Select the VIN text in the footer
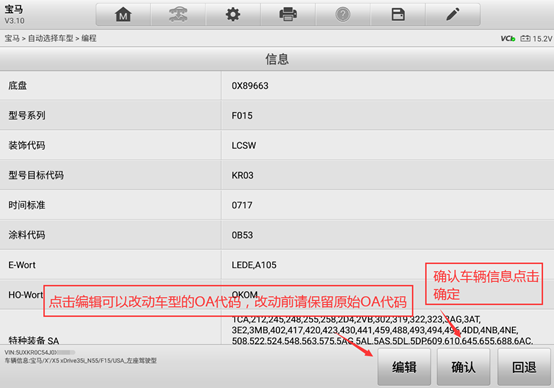The height and width of the screenshot is (388, 554). click(x=40, y=352)
